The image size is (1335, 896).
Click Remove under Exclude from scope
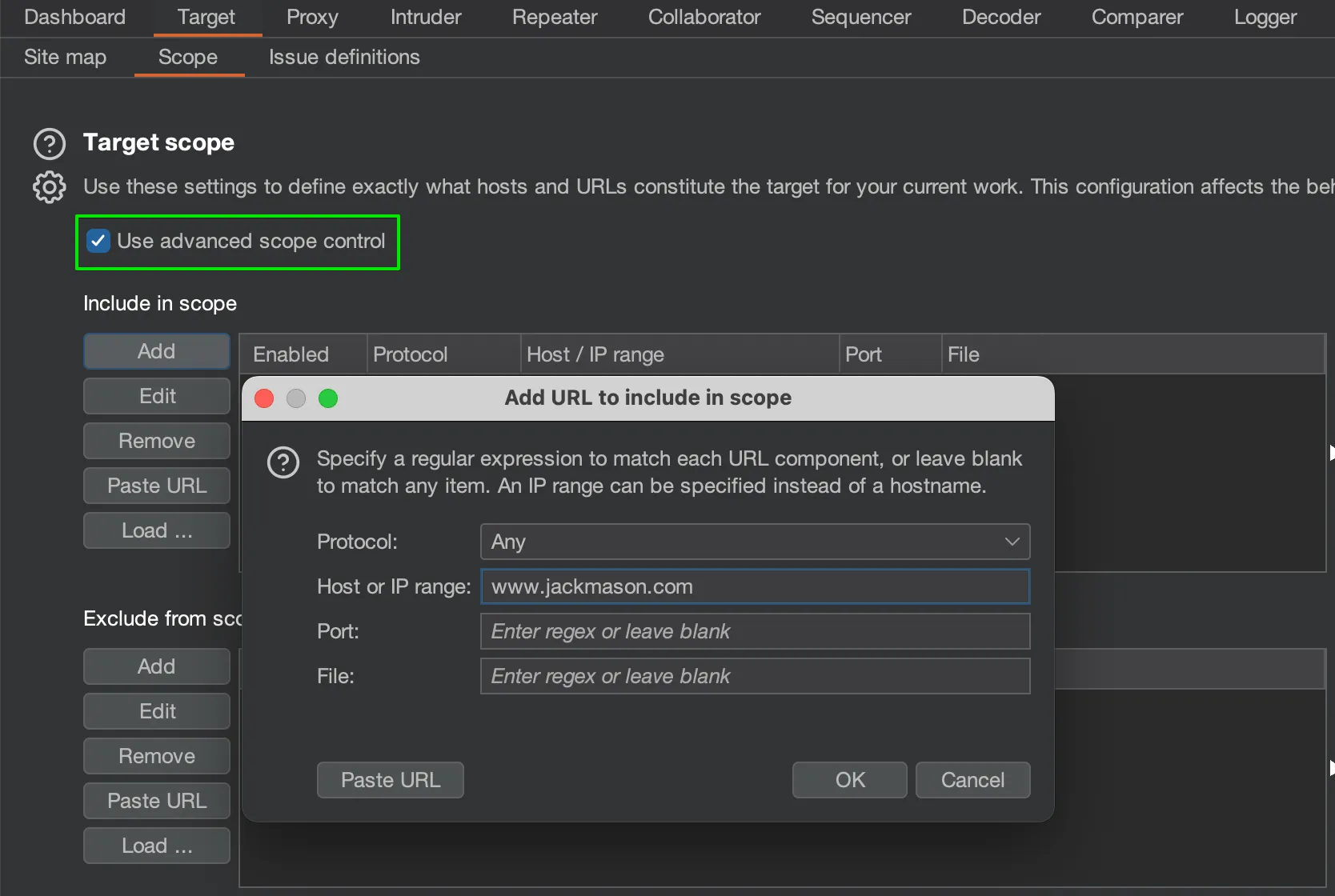point(157,756)
